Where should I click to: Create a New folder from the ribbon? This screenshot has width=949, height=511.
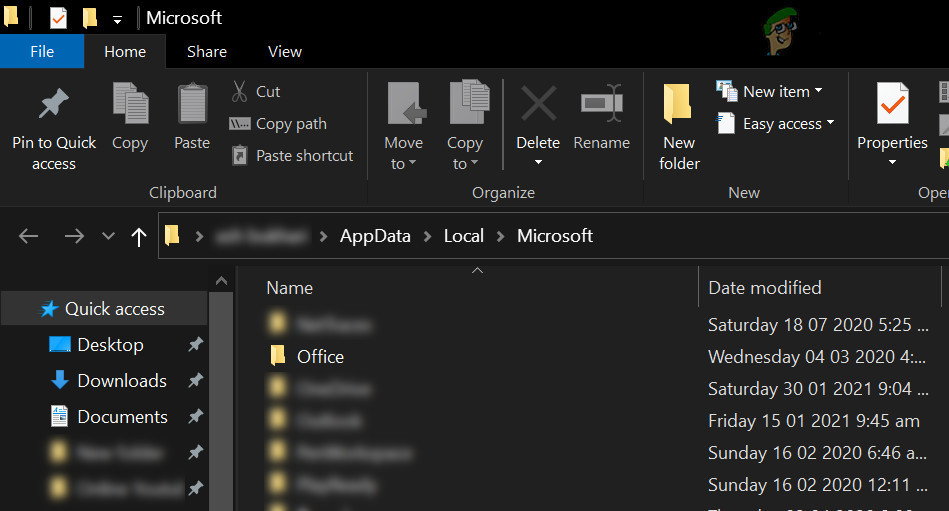point(679,106)
